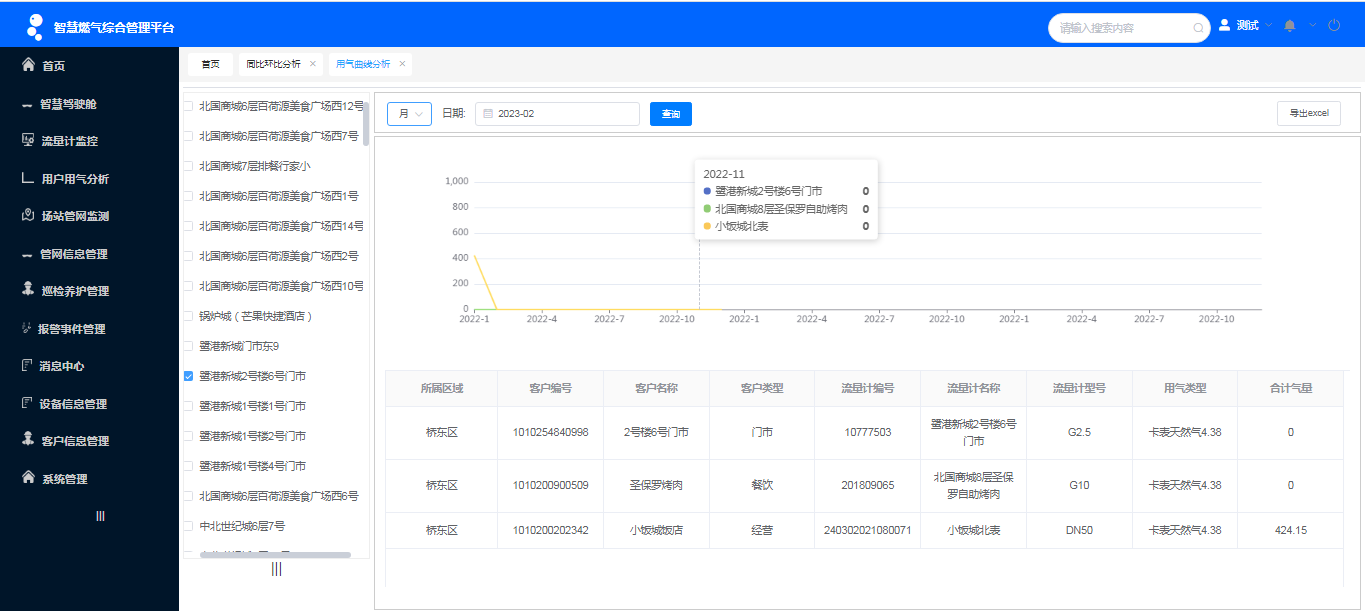Click green legend dot for 北国商城8层圣保罗自助烤肉
The image size is (1365, 611).
tap(707, 209)
